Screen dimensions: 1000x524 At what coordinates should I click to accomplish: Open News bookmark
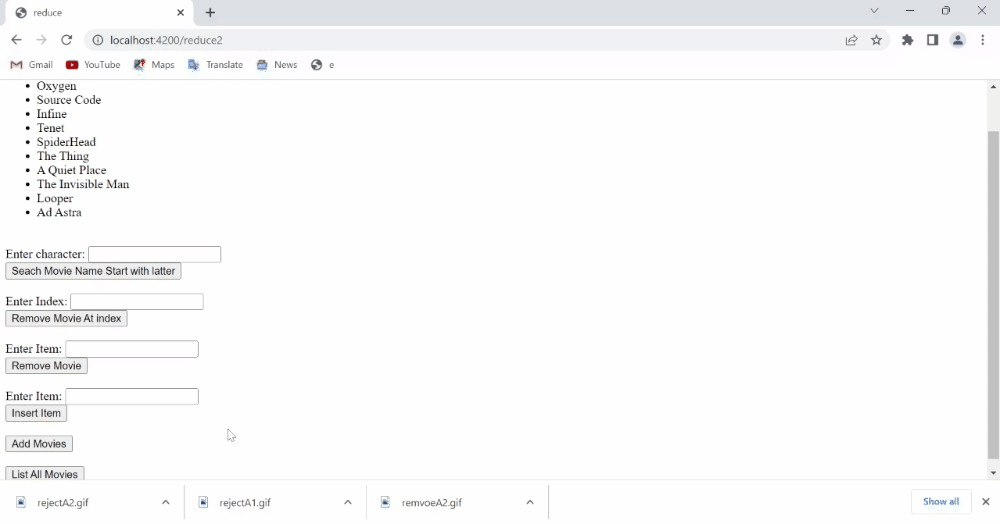(x=277, y=64)
